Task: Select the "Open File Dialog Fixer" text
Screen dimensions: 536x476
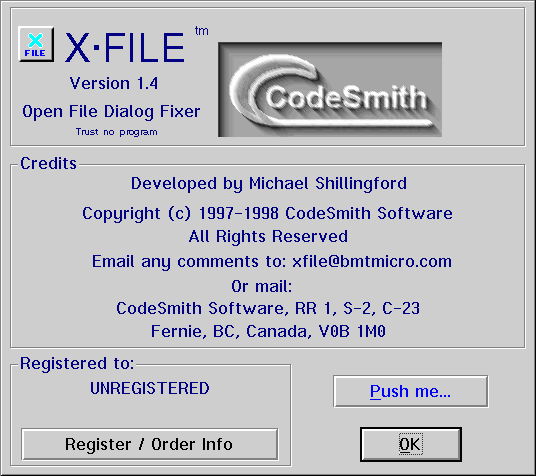Action: point(111,112)
